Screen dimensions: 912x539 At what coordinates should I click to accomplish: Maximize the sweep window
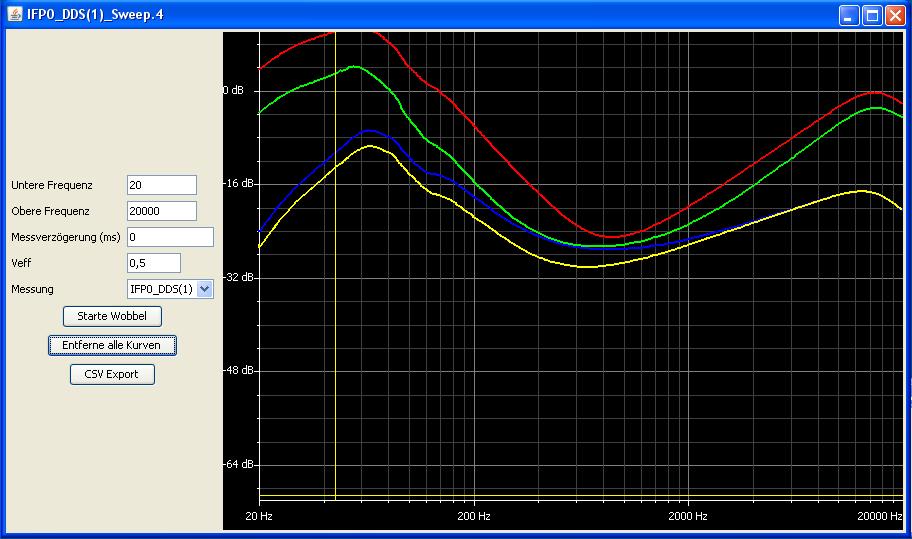click(x=872, y=15)
